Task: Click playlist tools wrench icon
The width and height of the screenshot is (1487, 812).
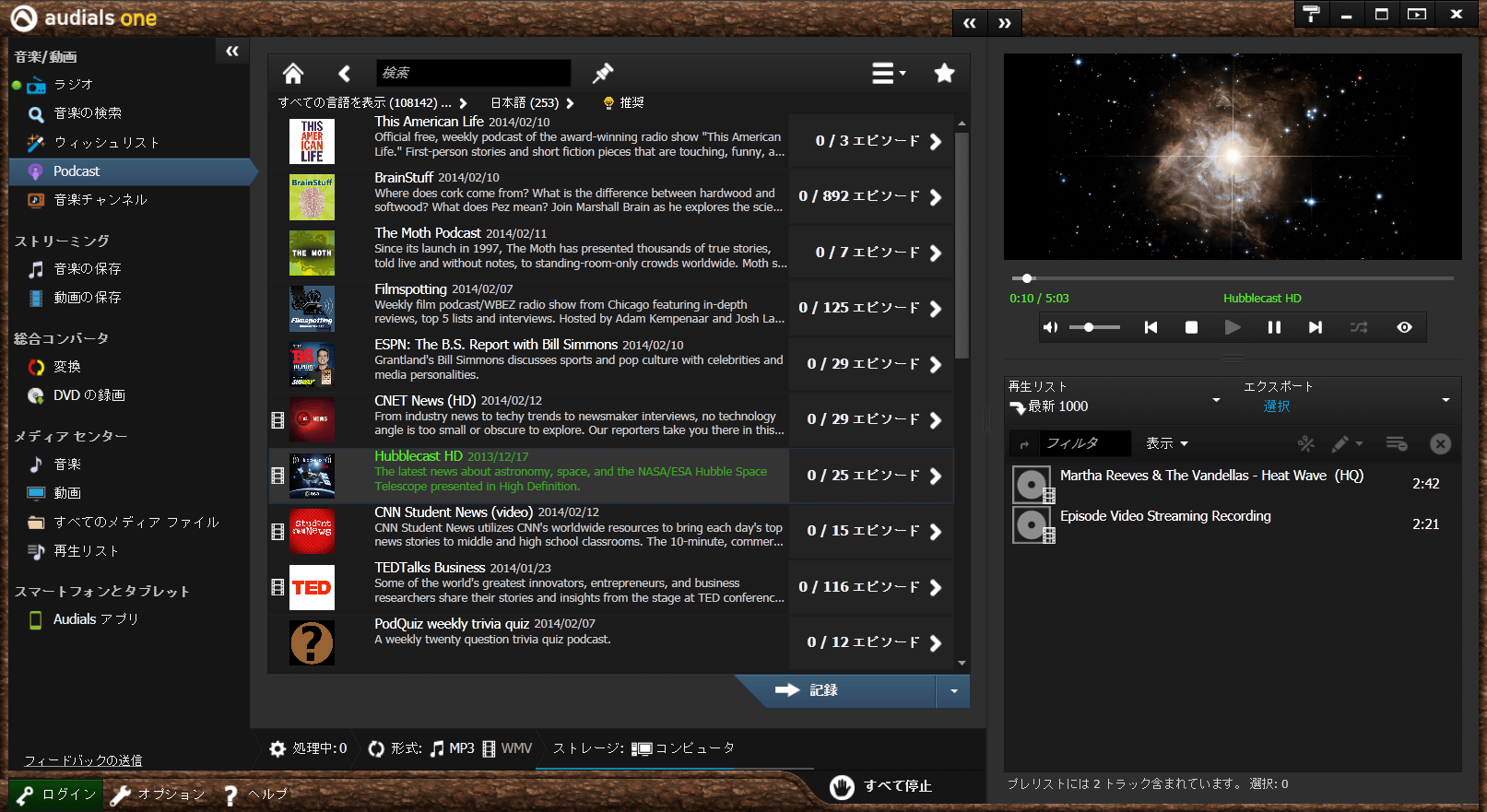Action: (1306, 444)
